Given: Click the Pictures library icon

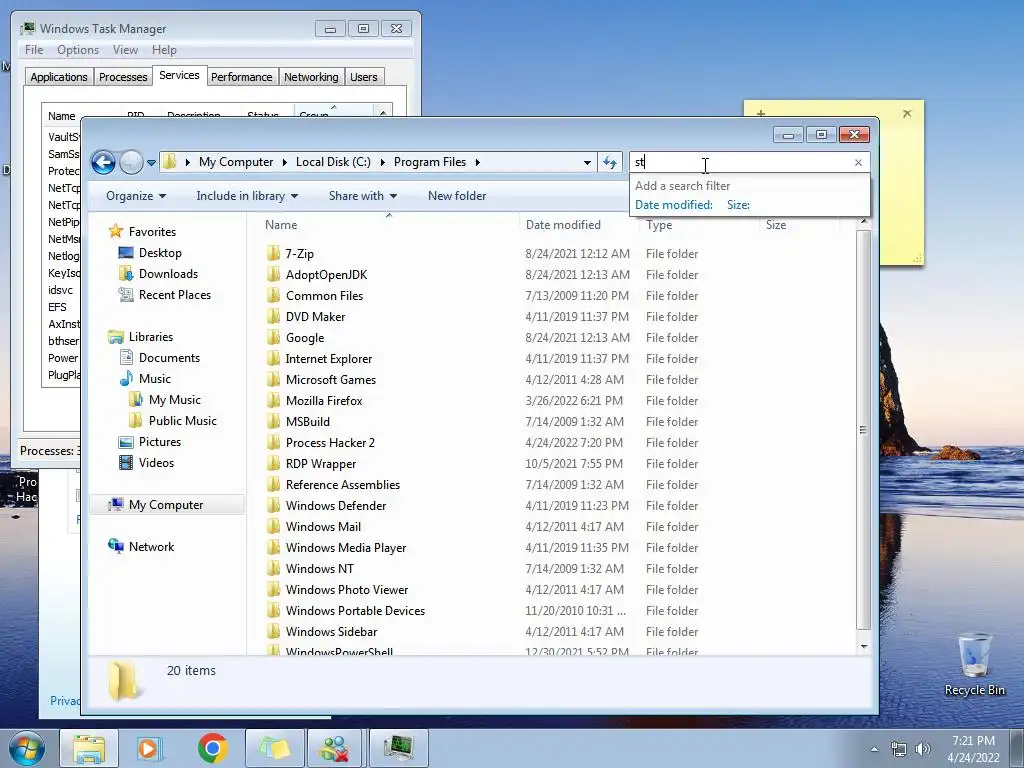Looking at the screenshot, I should (x=126, y=442).
